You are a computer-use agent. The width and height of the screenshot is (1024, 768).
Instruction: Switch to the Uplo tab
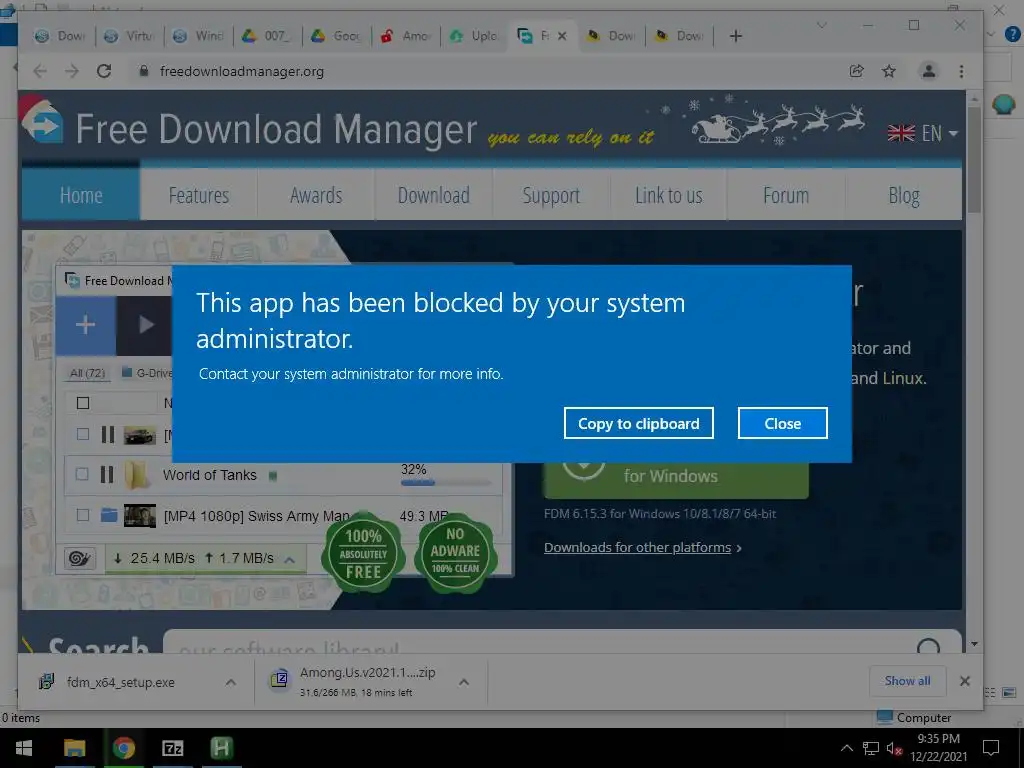pyautogui.click(x=475, y=36)
